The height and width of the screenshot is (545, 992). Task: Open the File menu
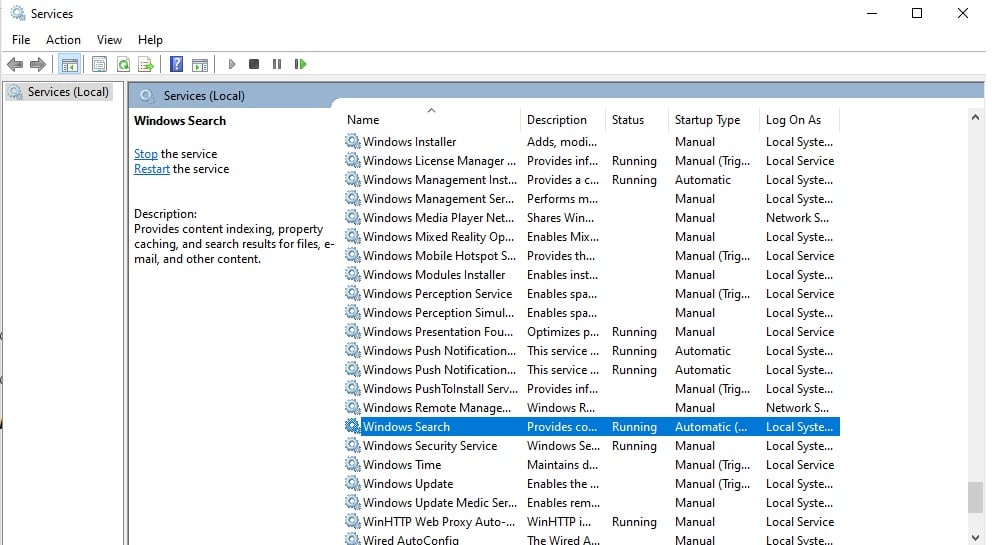pos(21,40)
